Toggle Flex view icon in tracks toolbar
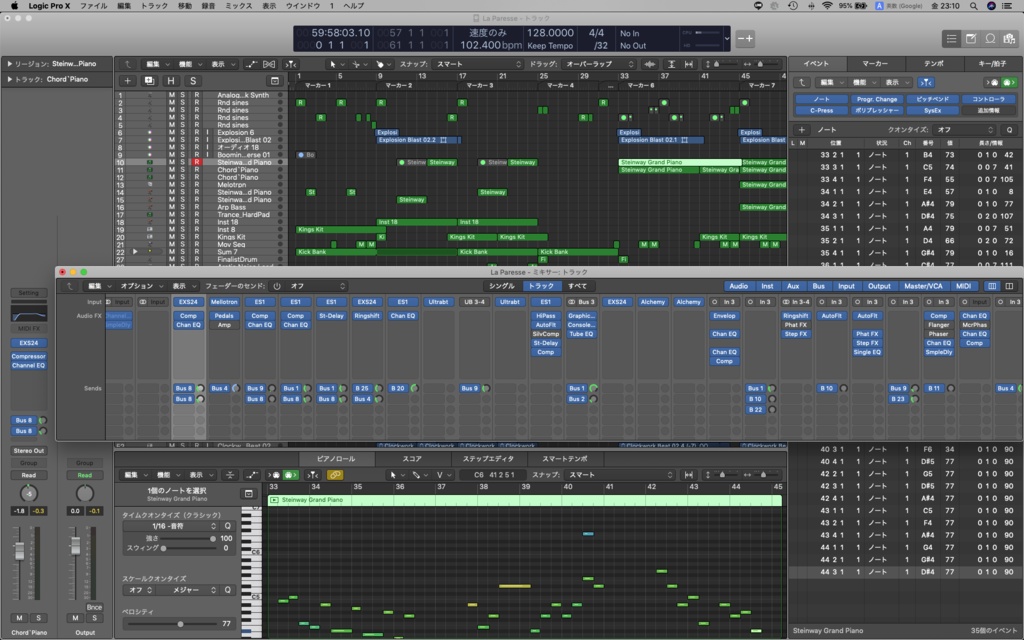The height and width of the screenshot is (640, 1024). [269, 64]
